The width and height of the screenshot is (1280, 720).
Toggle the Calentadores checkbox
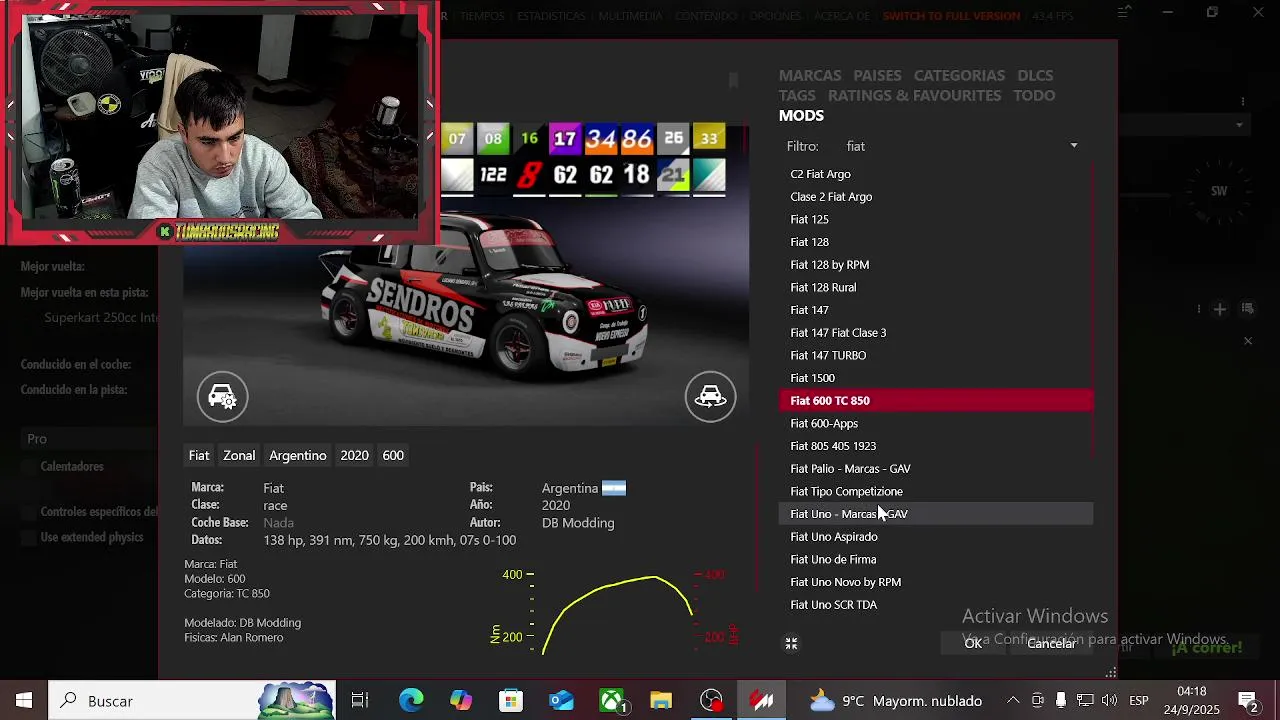[x=28, y=467]
